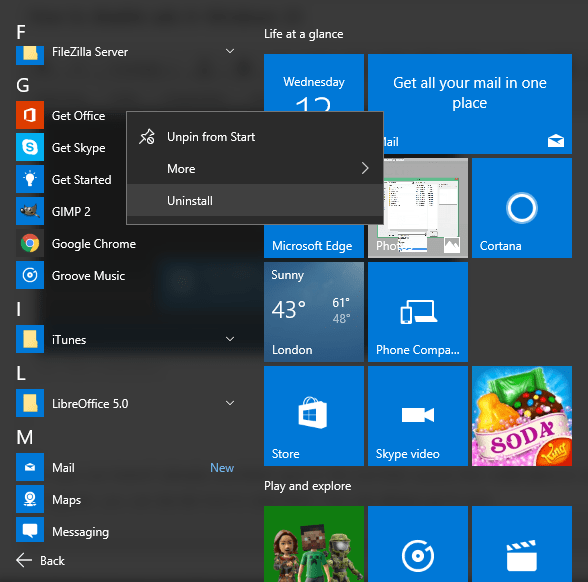588x582 pixels.
Task: Click the Get Office orange icon
Action: click(30, 115)
